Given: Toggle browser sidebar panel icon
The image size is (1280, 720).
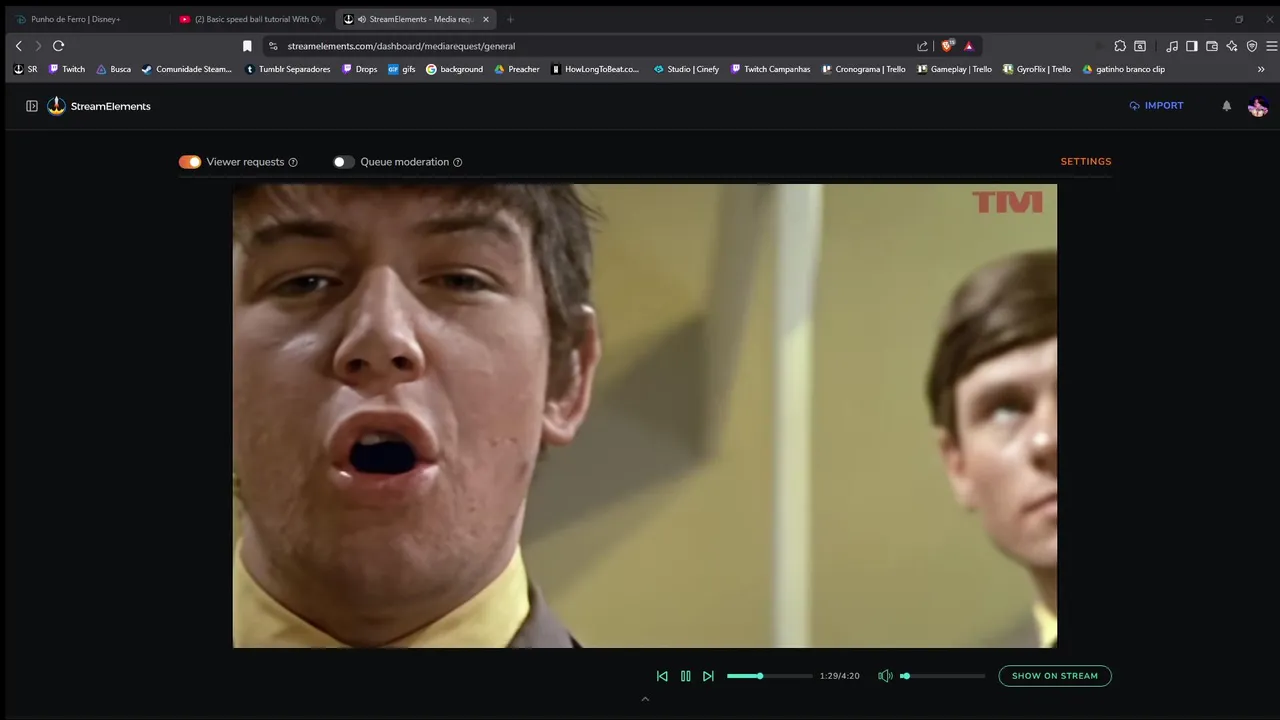Looking at the screenshot, I should coord(1192,46).
